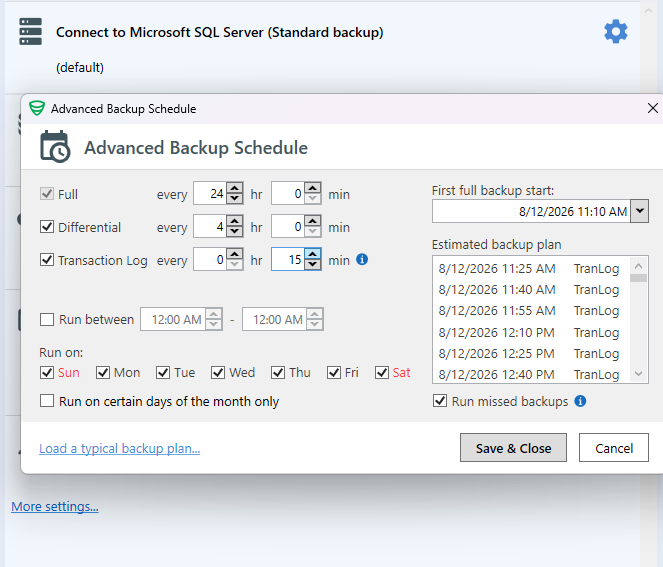Open settings gear for SQL Server connection
Screen dimensions: 663x567
[616, 32]
